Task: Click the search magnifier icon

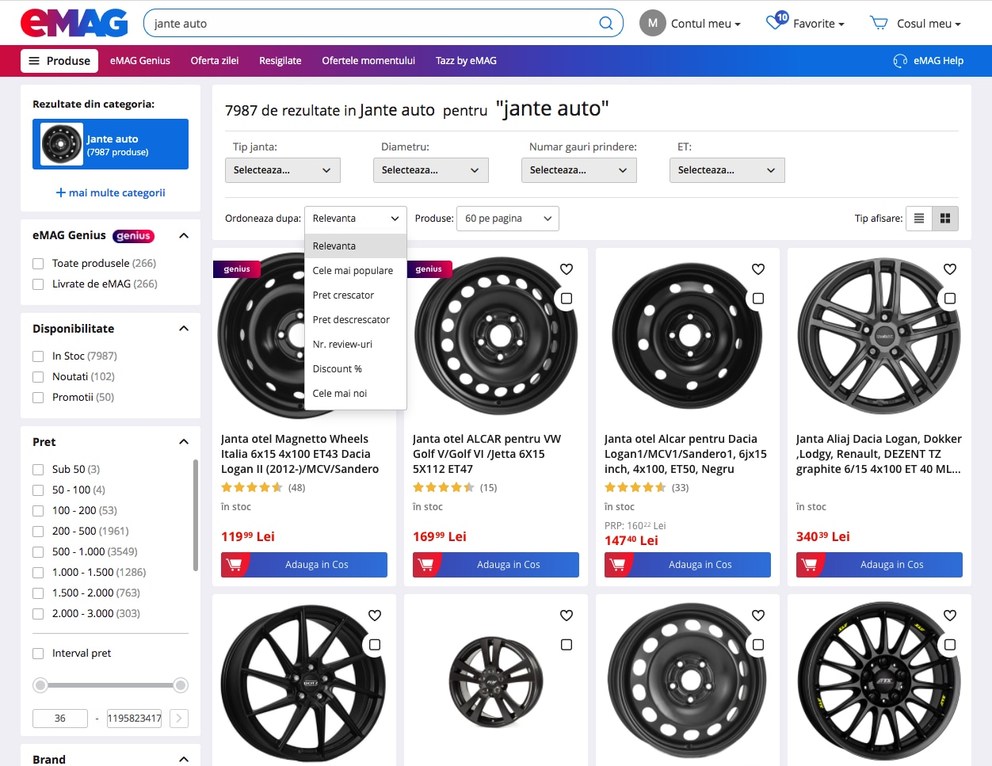Action: [x=606, y=23]
